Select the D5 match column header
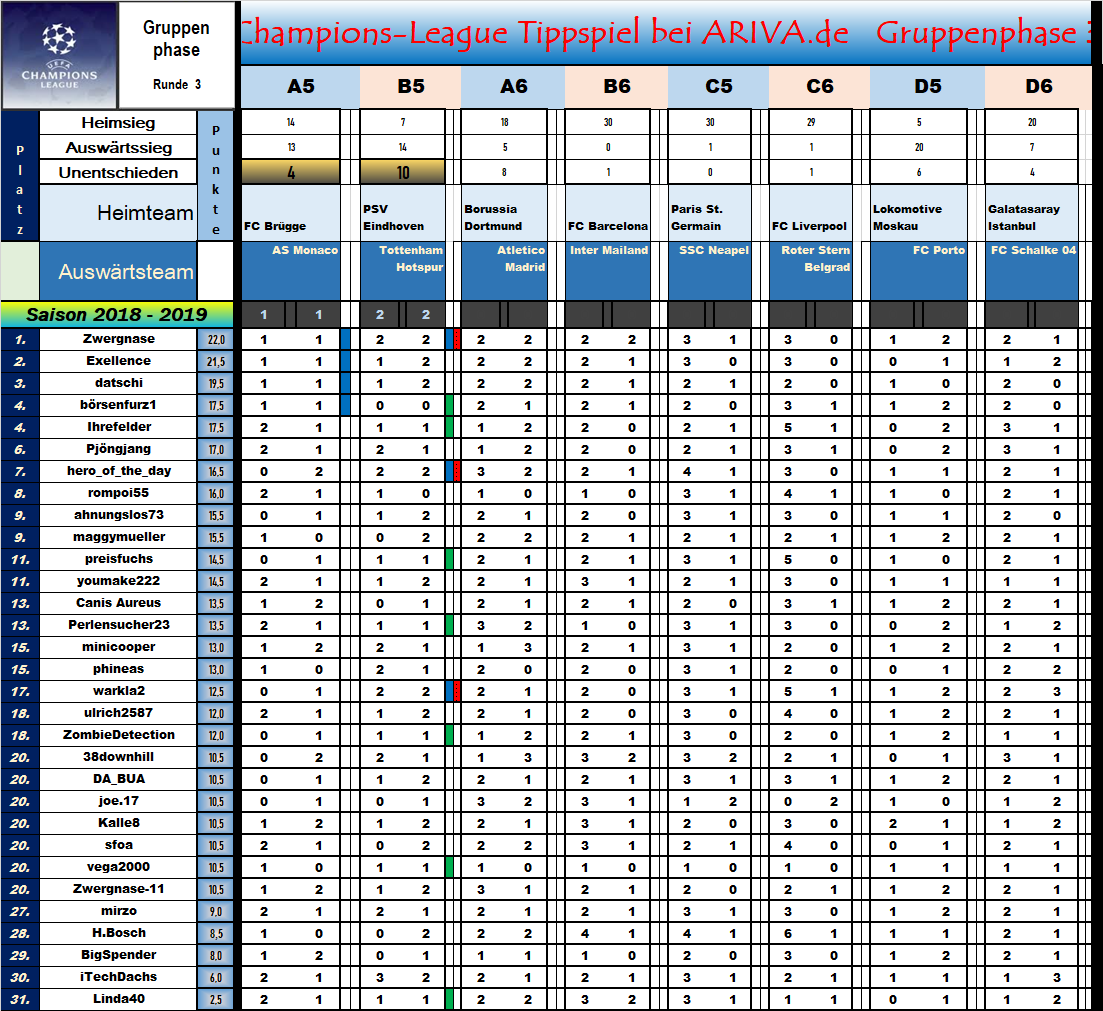The width and height of the screenshot is (1103, 1011). point(928,87)
